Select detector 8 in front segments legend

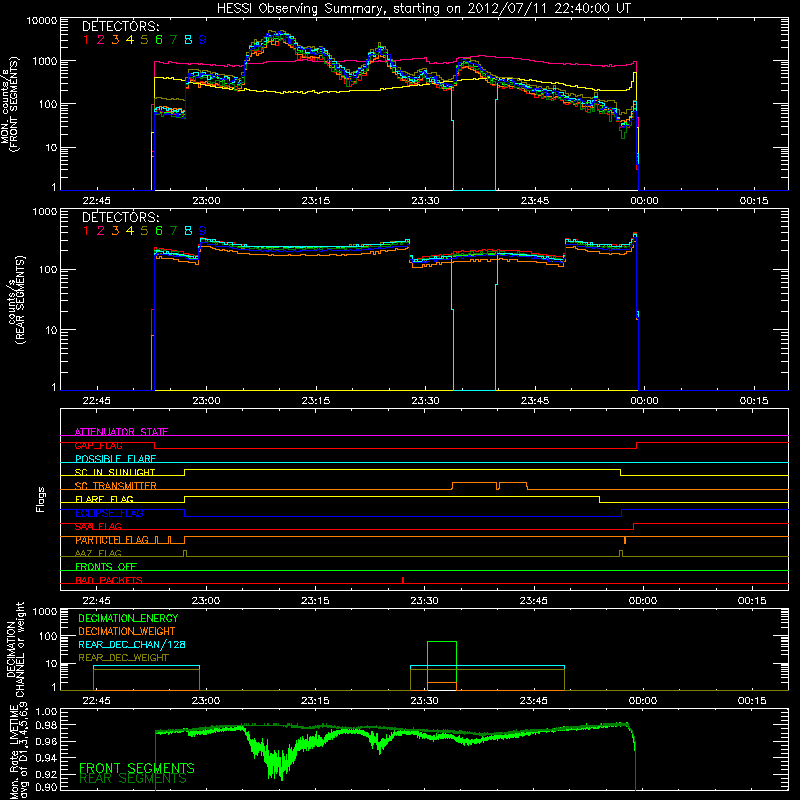tap(188, 40)
